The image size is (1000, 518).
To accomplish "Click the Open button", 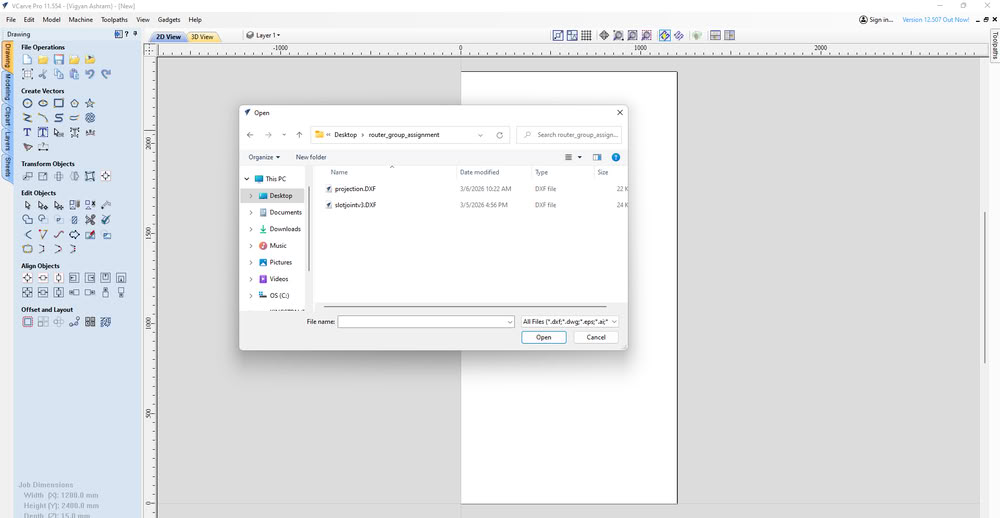I will coord(543,337).
